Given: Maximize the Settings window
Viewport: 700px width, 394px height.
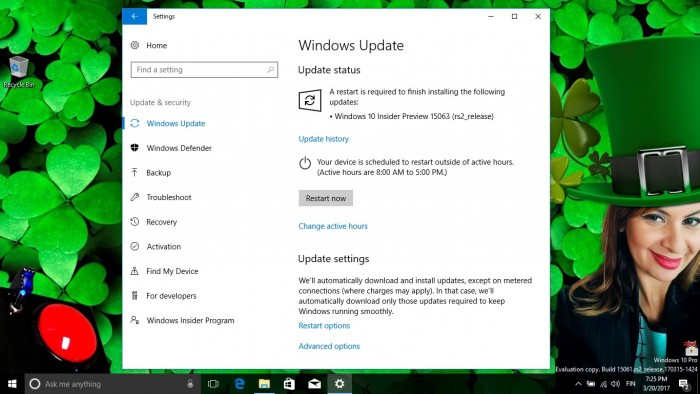Looking at the screenshot, I should point(514,17).
